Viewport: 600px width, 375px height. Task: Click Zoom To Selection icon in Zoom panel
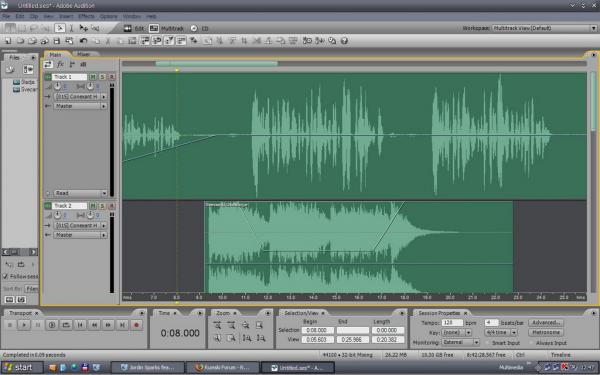coord(260,325)
